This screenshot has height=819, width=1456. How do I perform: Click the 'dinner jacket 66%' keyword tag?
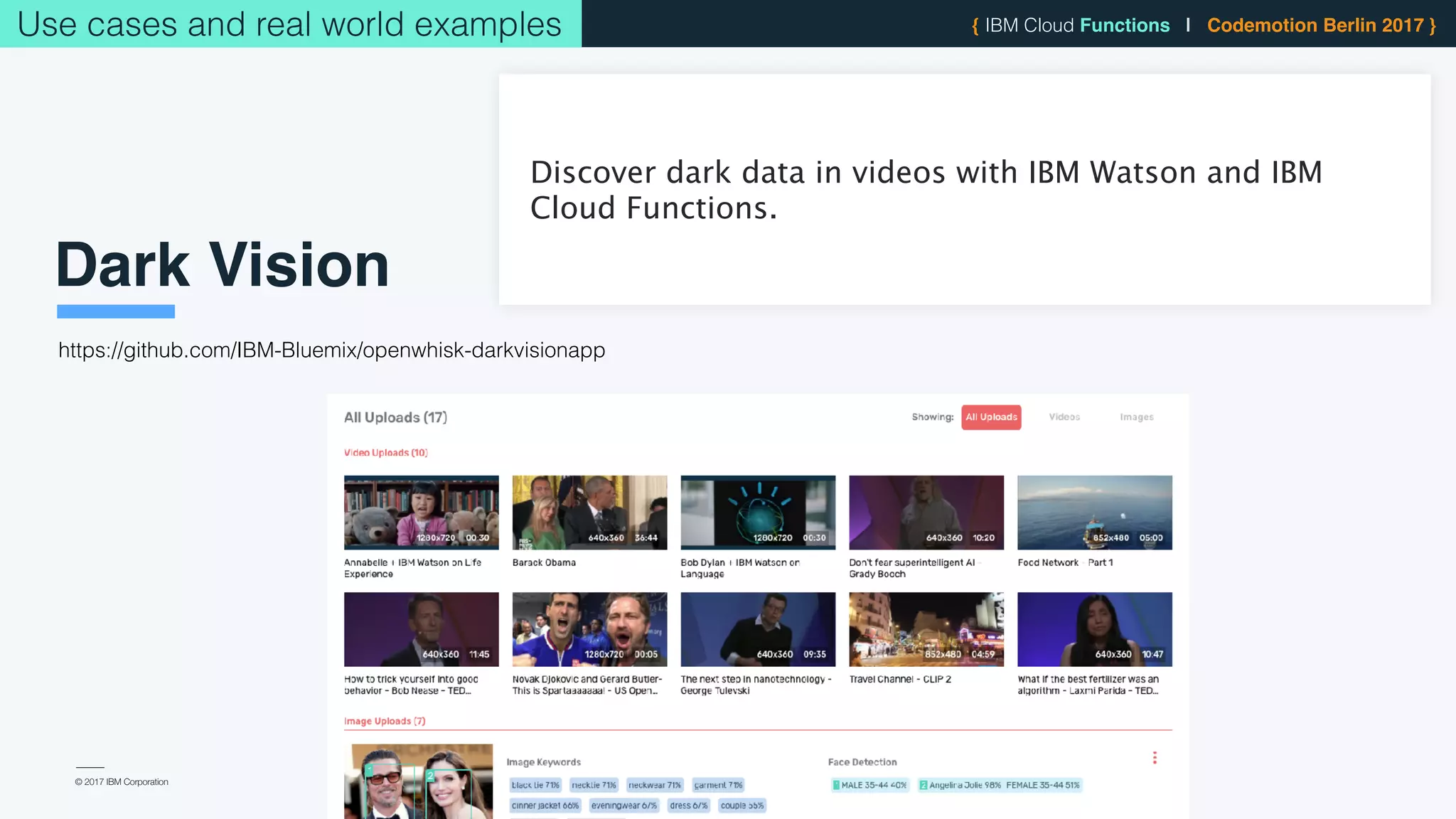click(545, 805)
